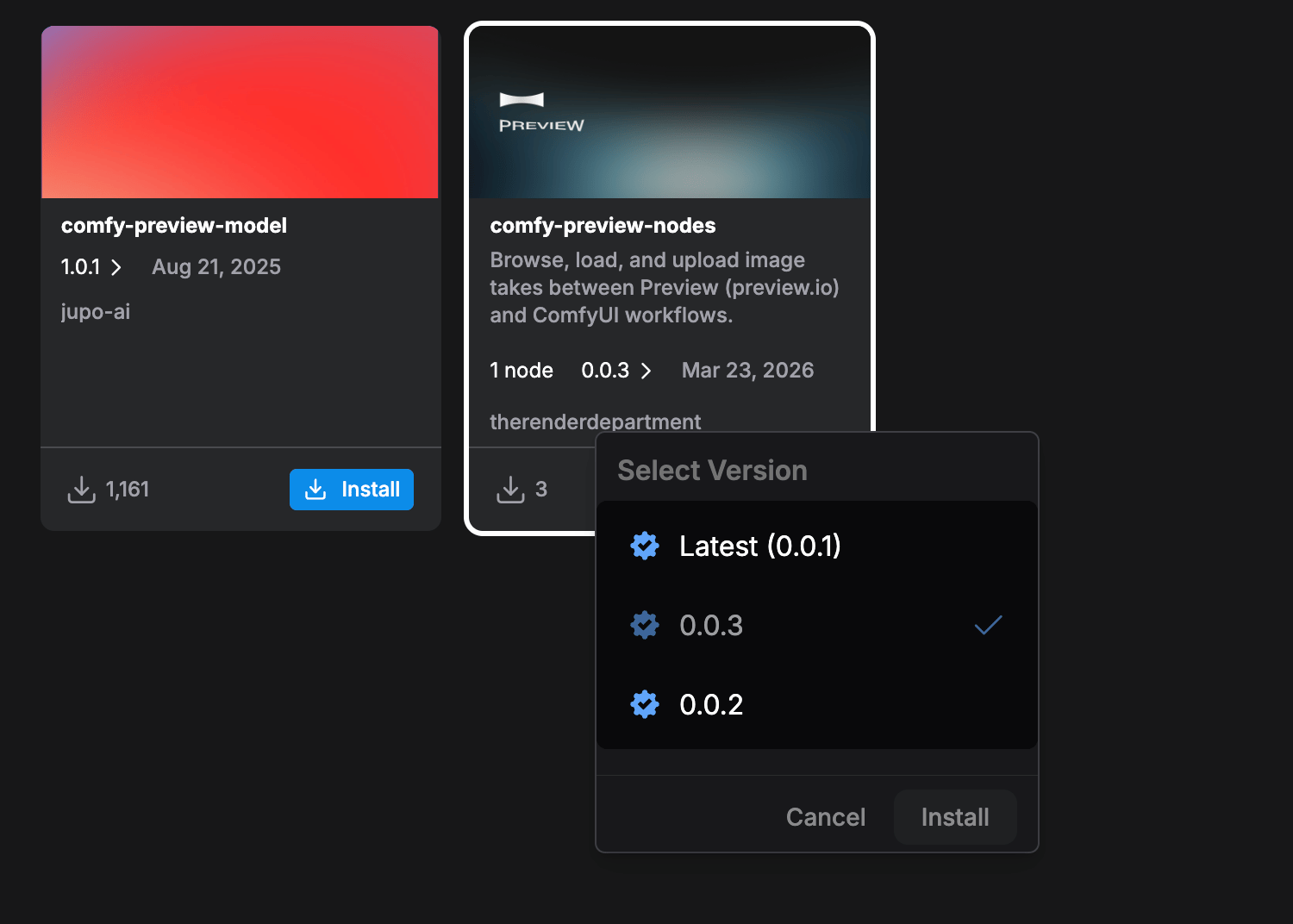Click description text 'Browse, load, and upload image'

point(647,260)
